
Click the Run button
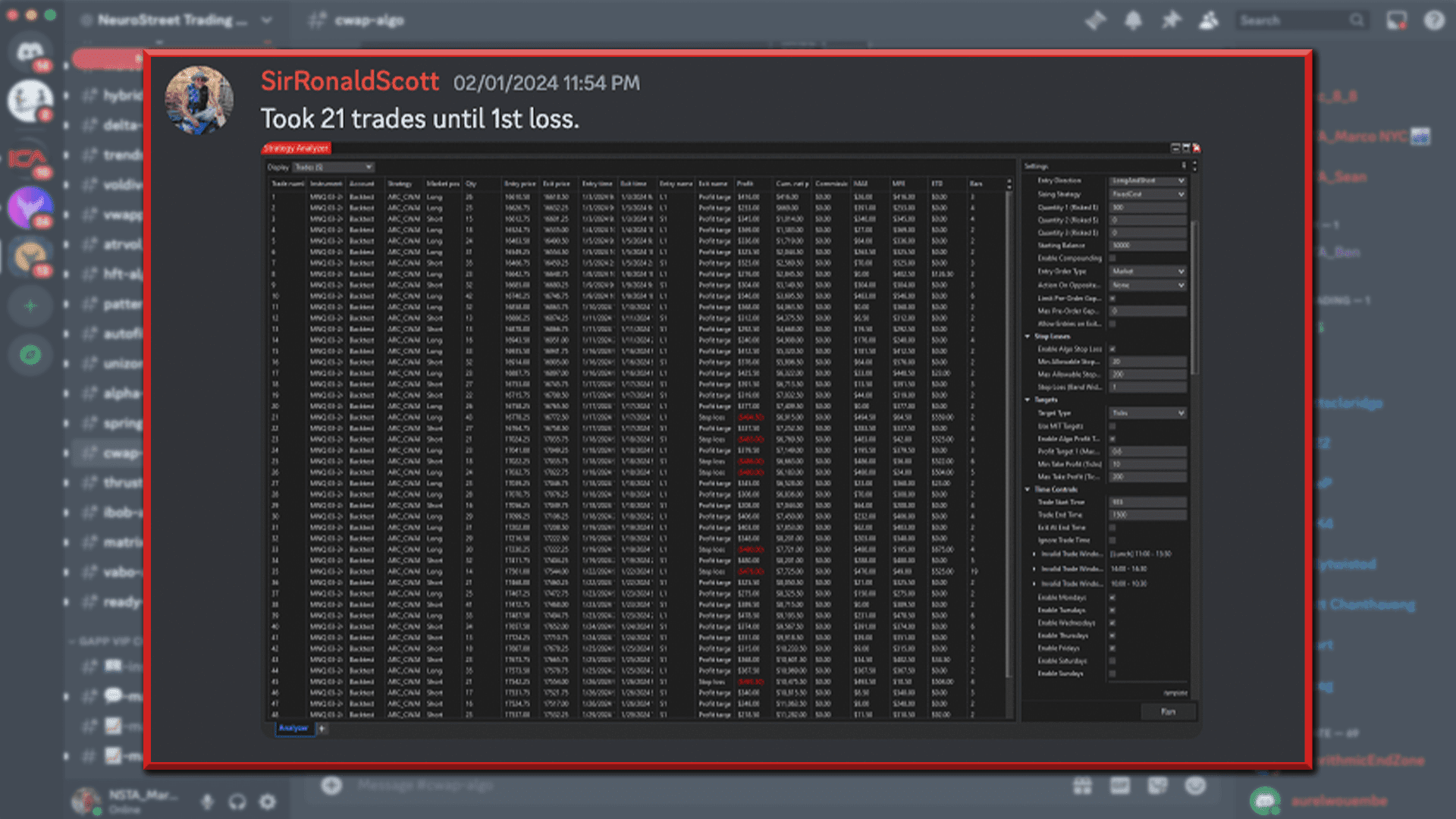[x=1168, y=711]
